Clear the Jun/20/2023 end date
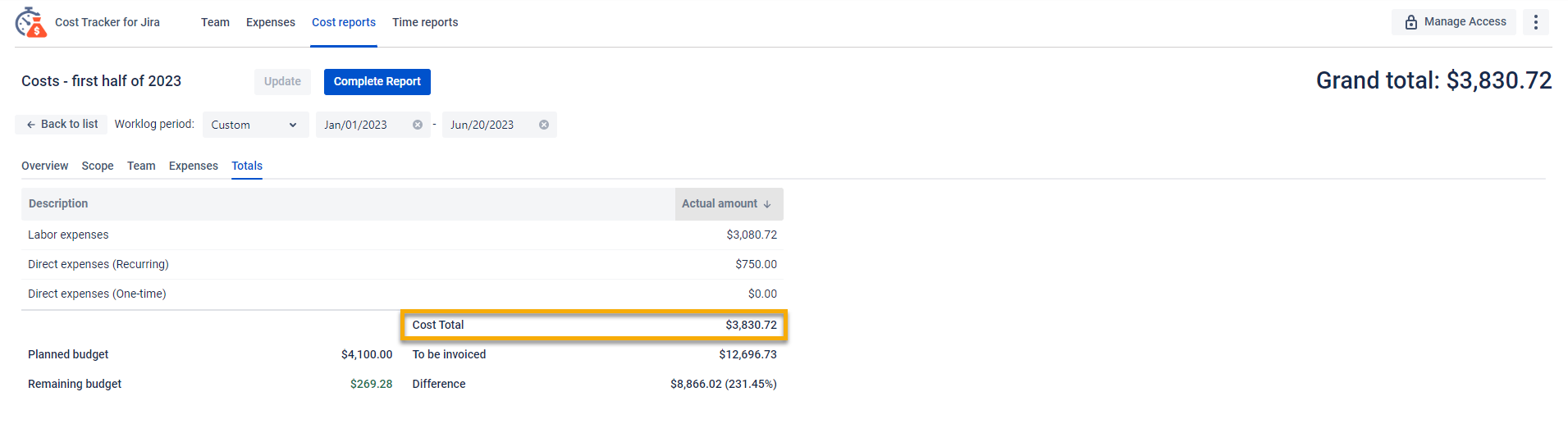 click(544, 125)
